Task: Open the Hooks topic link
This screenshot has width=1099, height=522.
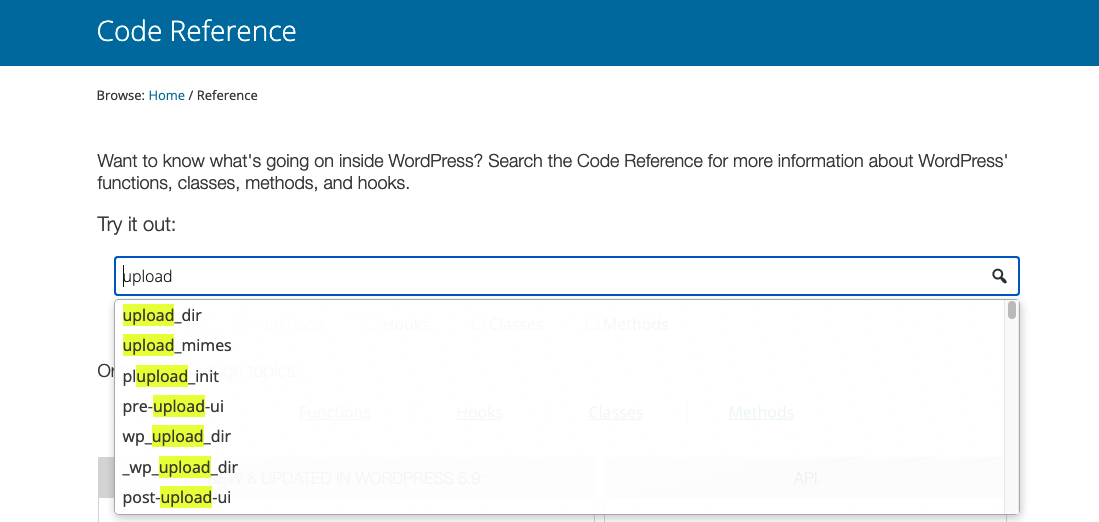Action: [479, 412]
